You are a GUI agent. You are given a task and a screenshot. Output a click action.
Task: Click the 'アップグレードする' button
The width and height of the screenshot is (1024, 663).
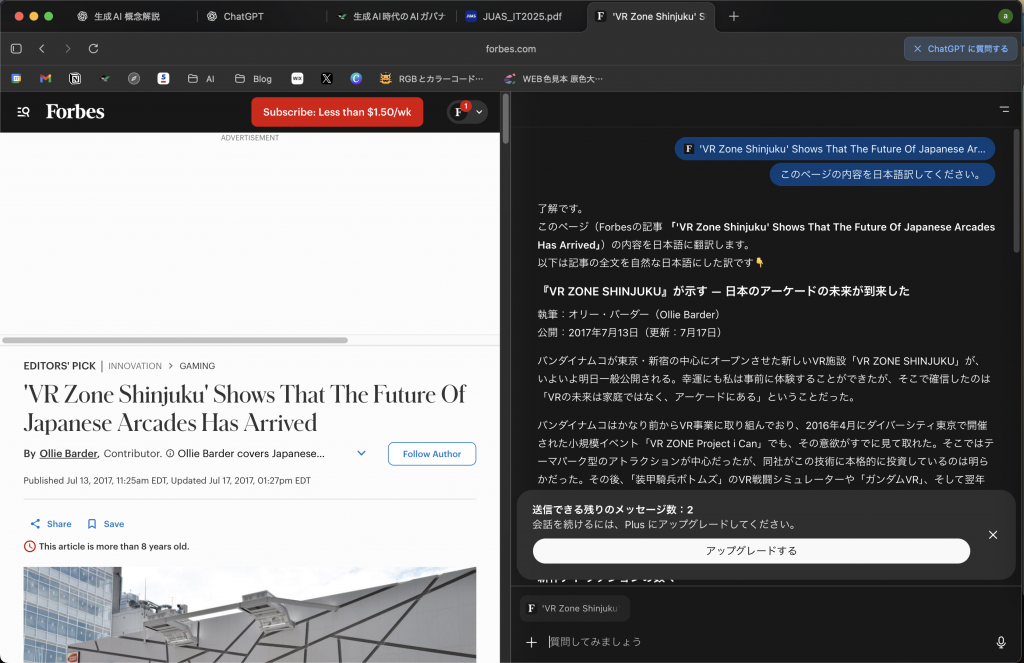(x=751, y=551)
